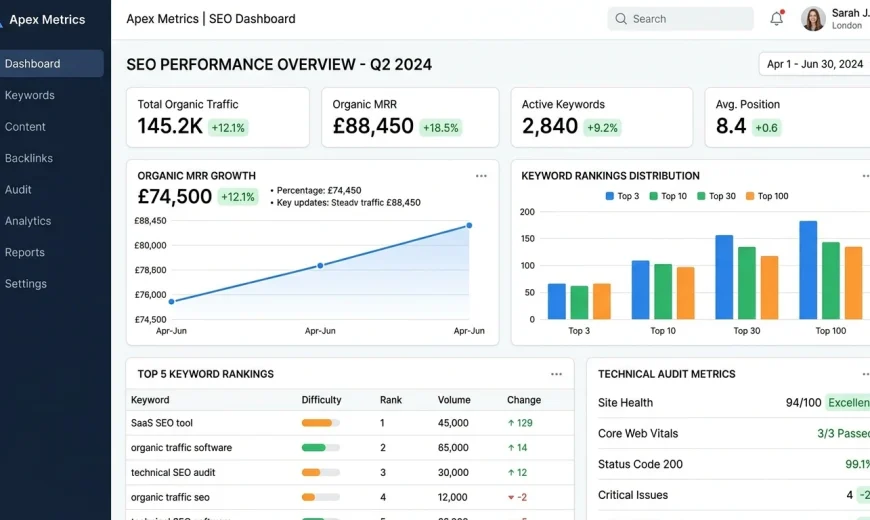Select Dashboard in the sidebar

pyautogui.click(x=52, y=63)
